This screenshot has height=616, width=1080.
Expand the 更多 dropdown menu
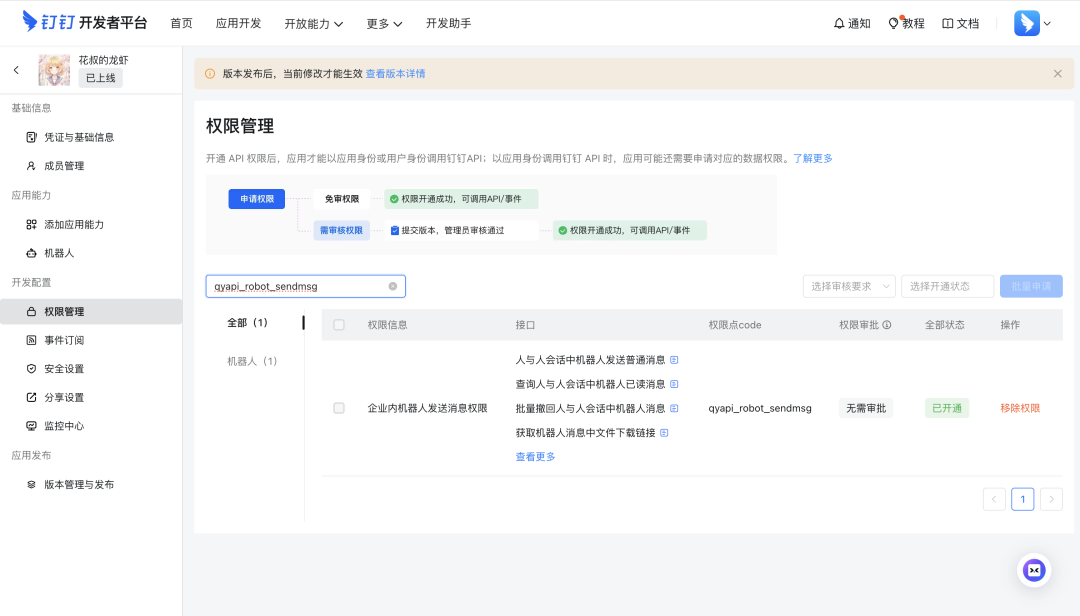pos(384,23)
